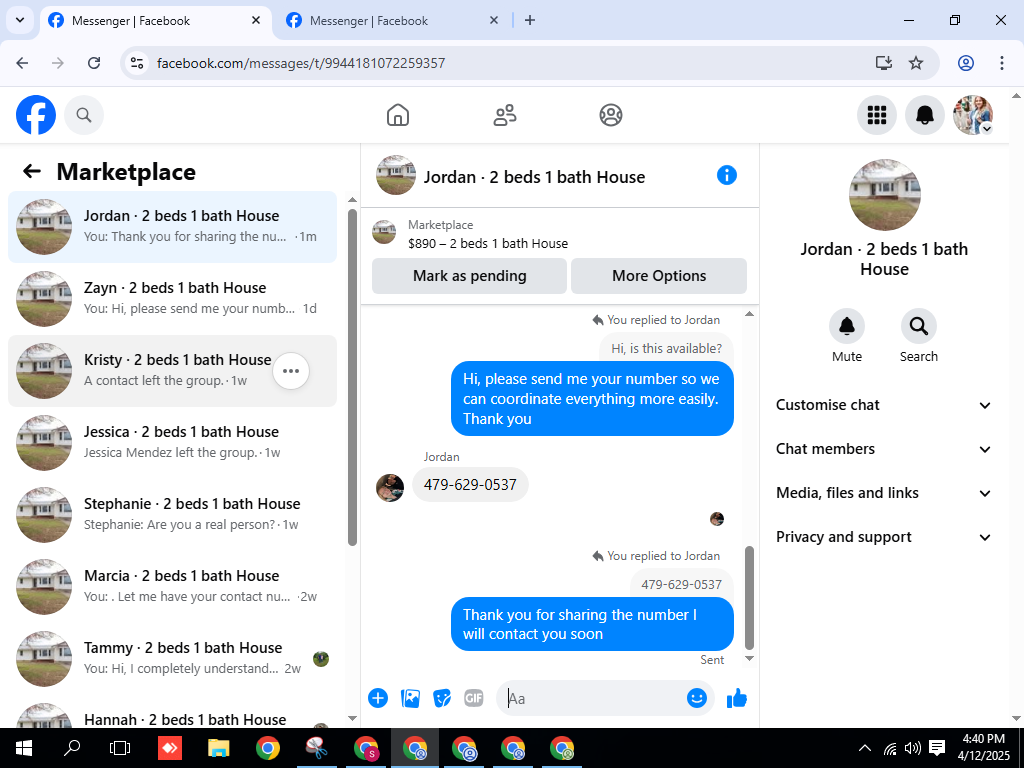Open Windows taskbar search
The width and height of the screenshot is (1024, 768).
pyautogui.click(x=72, y=748)
